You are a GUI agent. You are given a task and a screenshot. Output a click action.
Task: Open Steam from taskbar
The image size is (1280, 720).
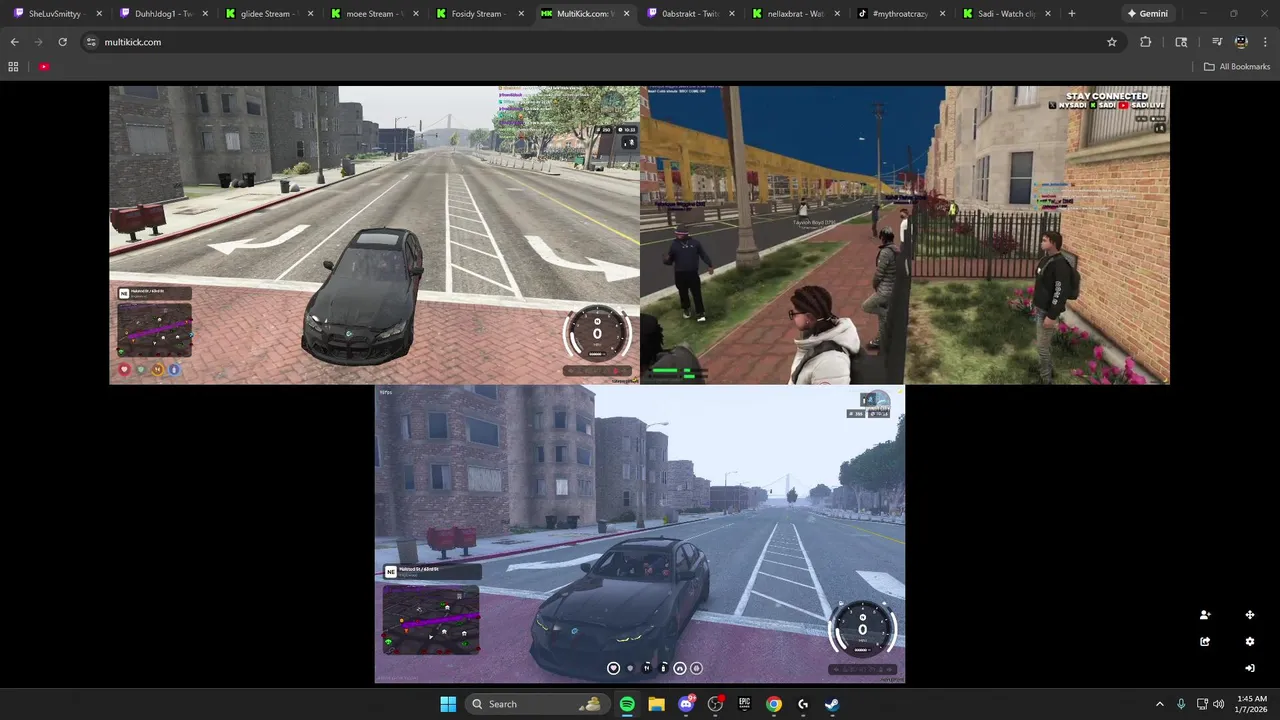point(832,704)
